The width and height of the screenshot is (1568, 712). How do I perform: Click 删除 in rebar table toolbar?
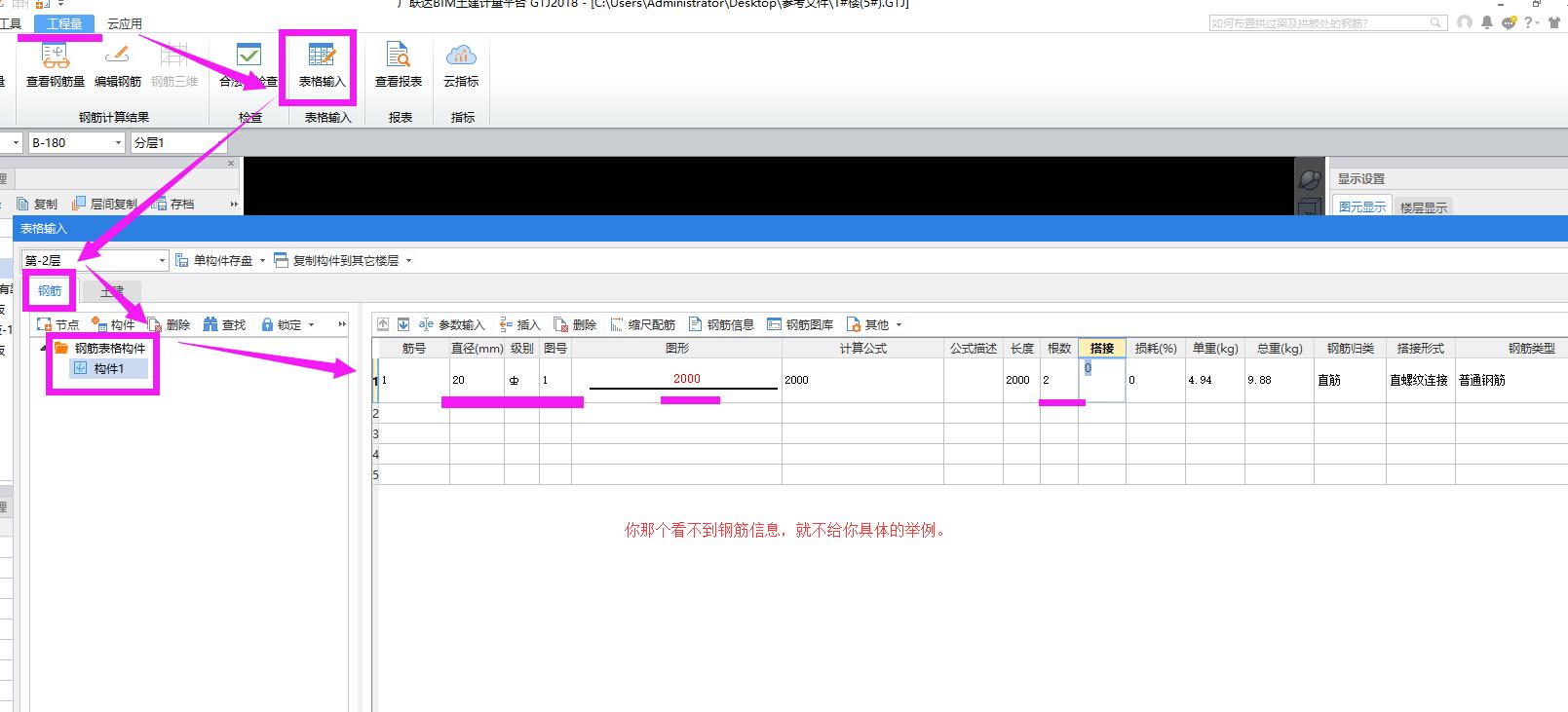tap(574, 324)
